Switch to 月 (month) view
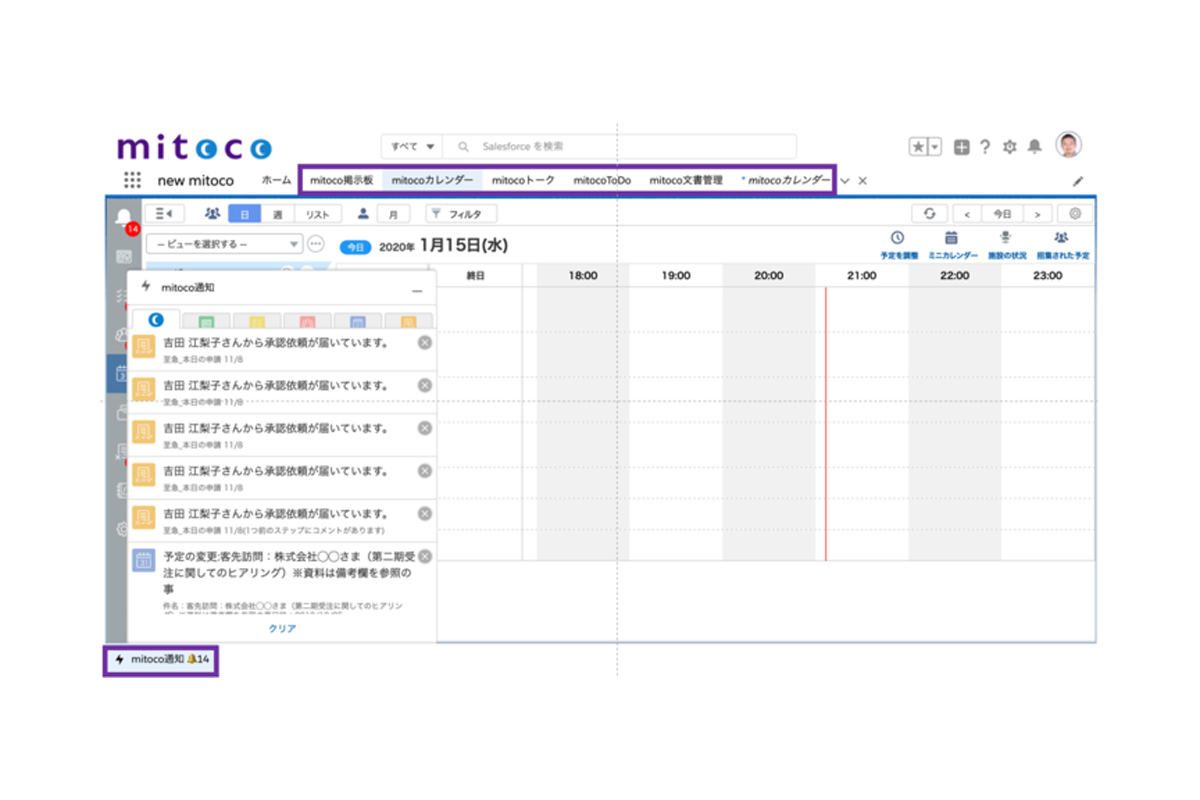The height and width of the screenshot is (800, 1200). (392, 214)
